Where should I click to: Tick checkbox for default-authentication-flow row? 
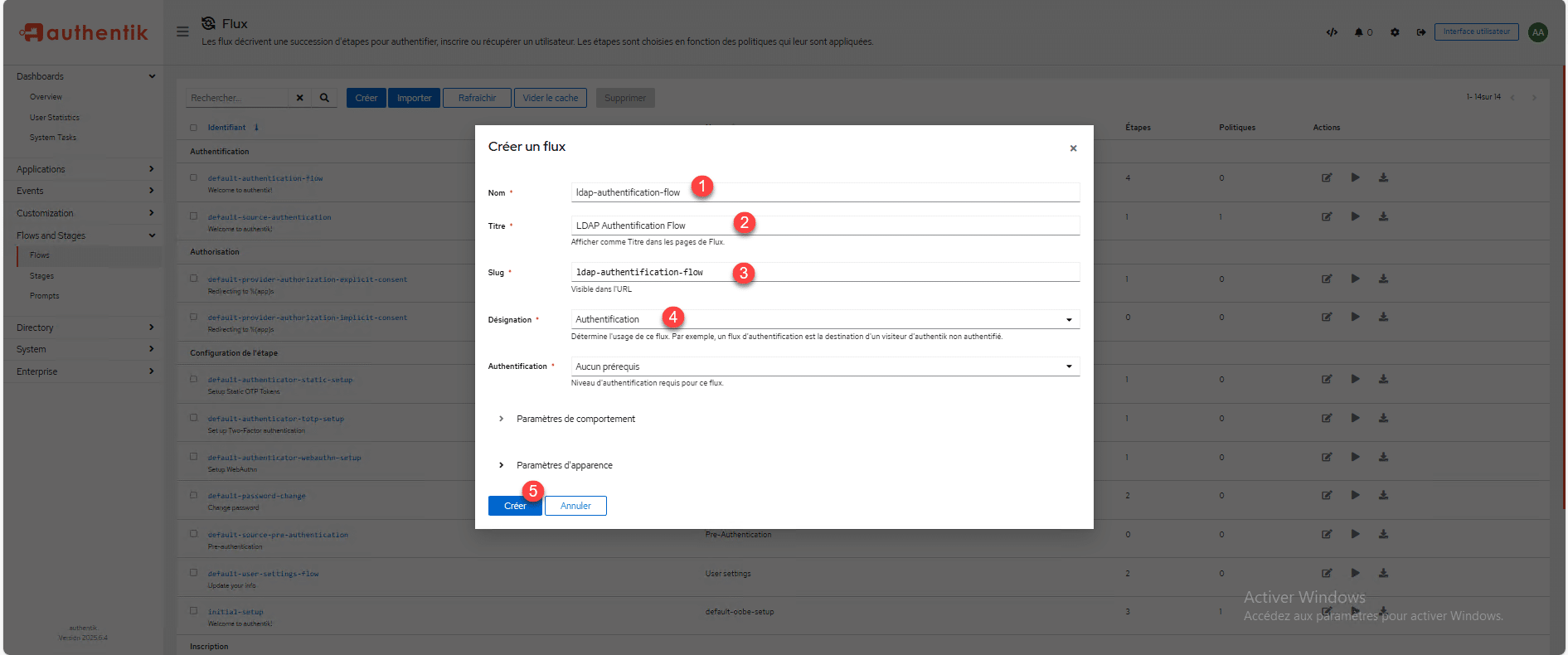pyautogui.click(x=193, y=177)
